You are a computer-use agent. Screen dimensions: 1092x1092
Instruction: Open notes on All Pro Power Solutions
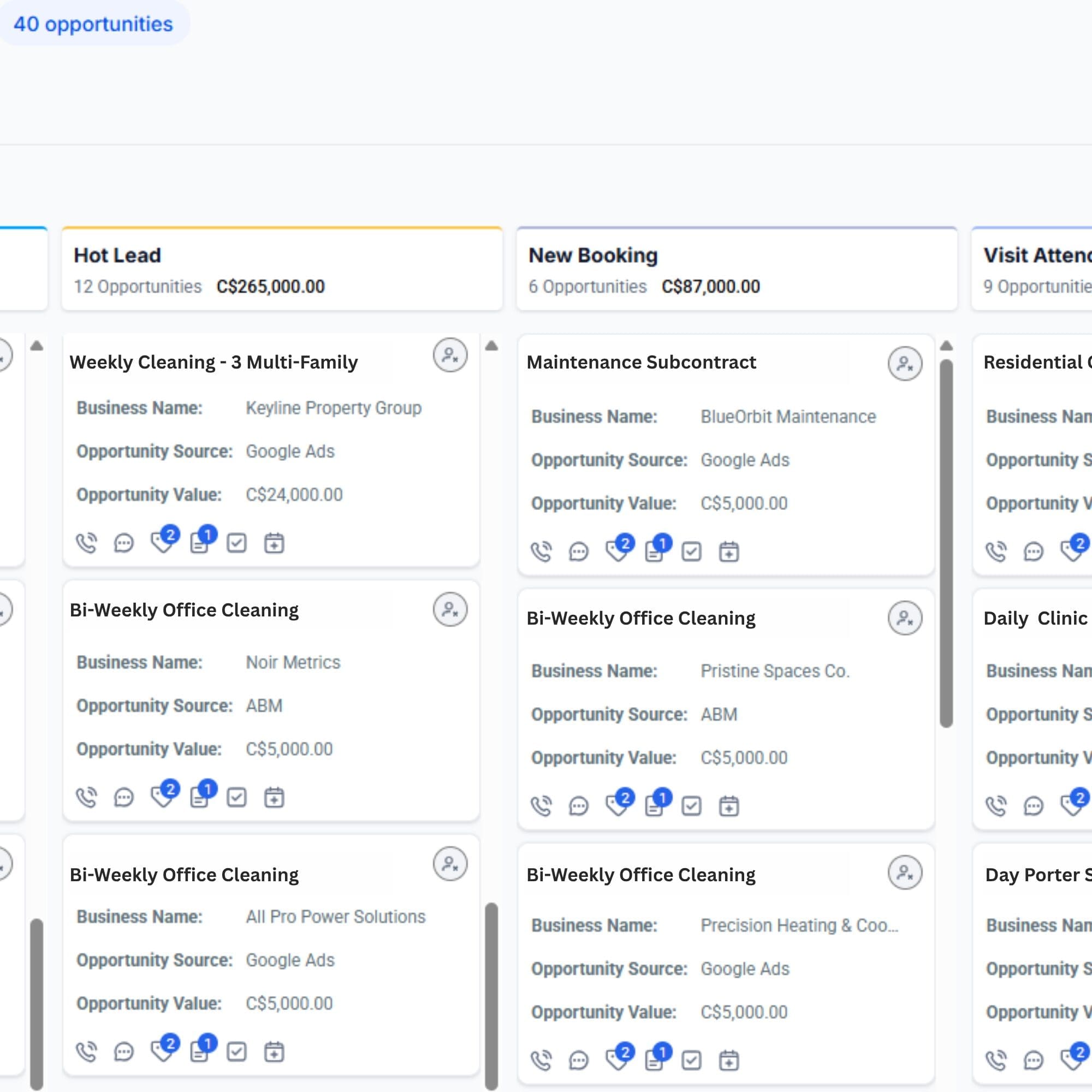[x=203, y=1049]
